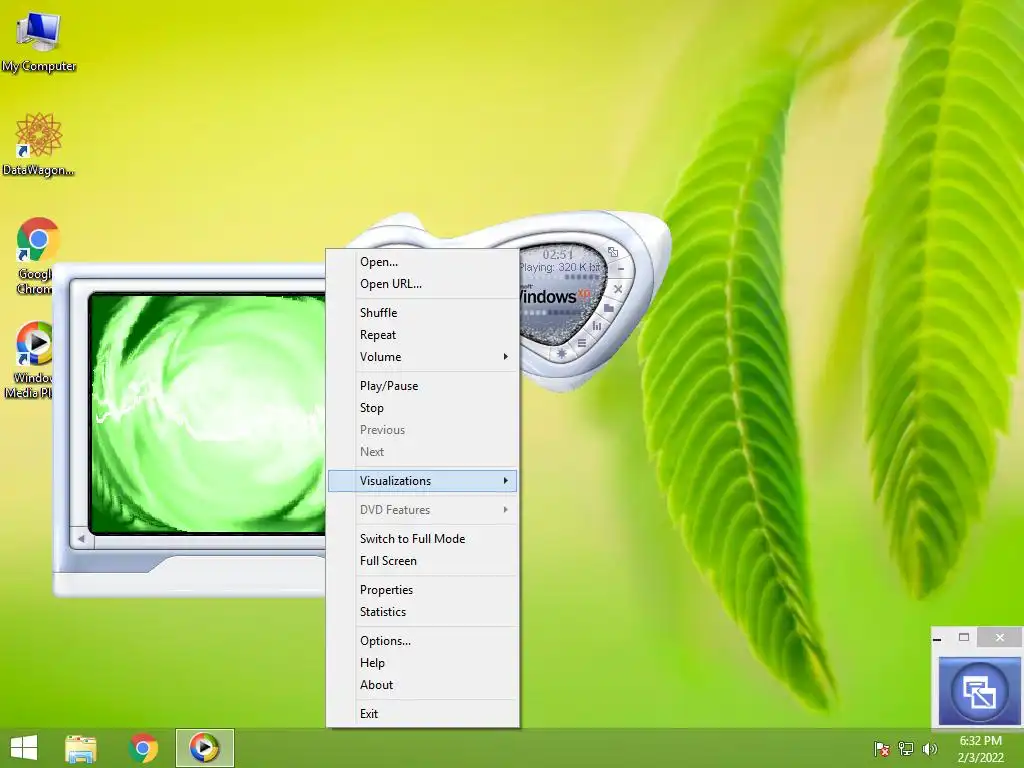This screenshot has height=768, width=1024.
Task: Select Help in the context menu
Action: 423,663
